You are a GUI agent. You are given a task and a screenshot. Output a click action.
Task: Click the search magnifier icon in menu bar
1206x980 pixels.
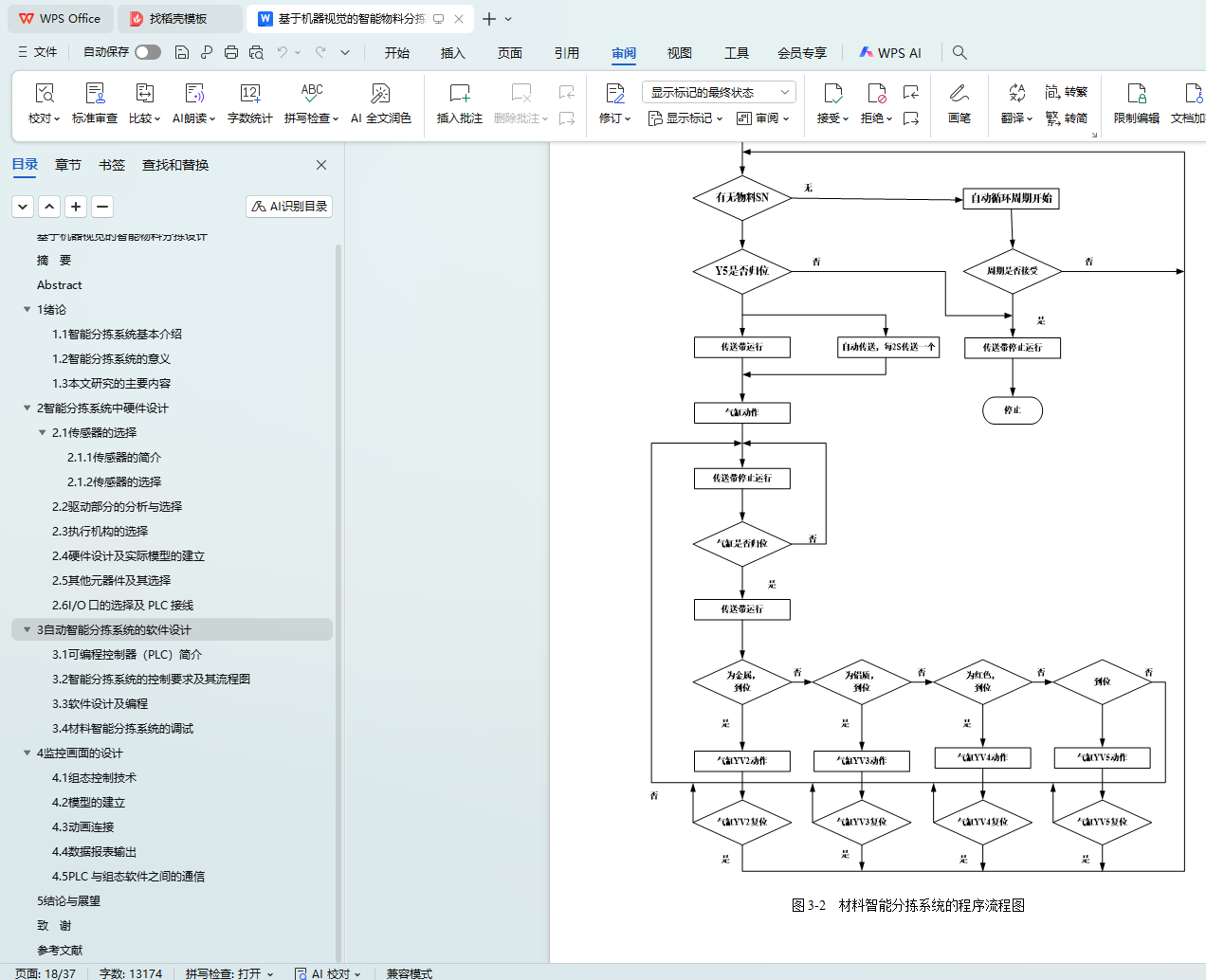pyautogui.click(x=959, y=53)
